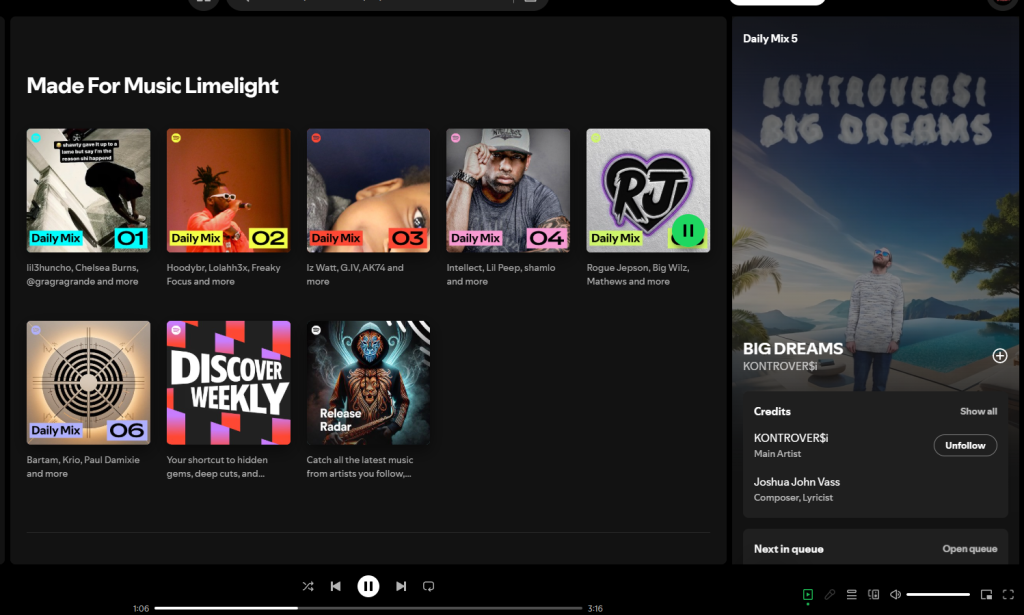Viewport: 1024px width, 615px height.
Task: Pause playback in the bottom player bar
Action: (368, 586)
